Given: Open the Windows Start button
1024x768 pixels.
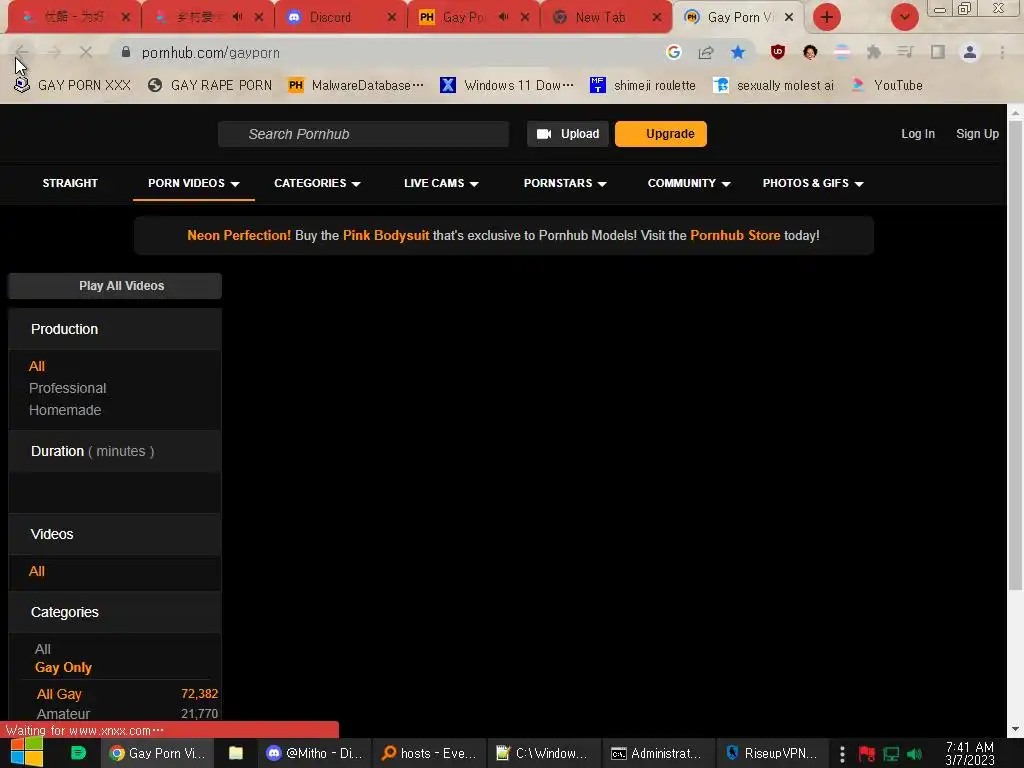Looking at the screenshot, I should click(25, 753).
